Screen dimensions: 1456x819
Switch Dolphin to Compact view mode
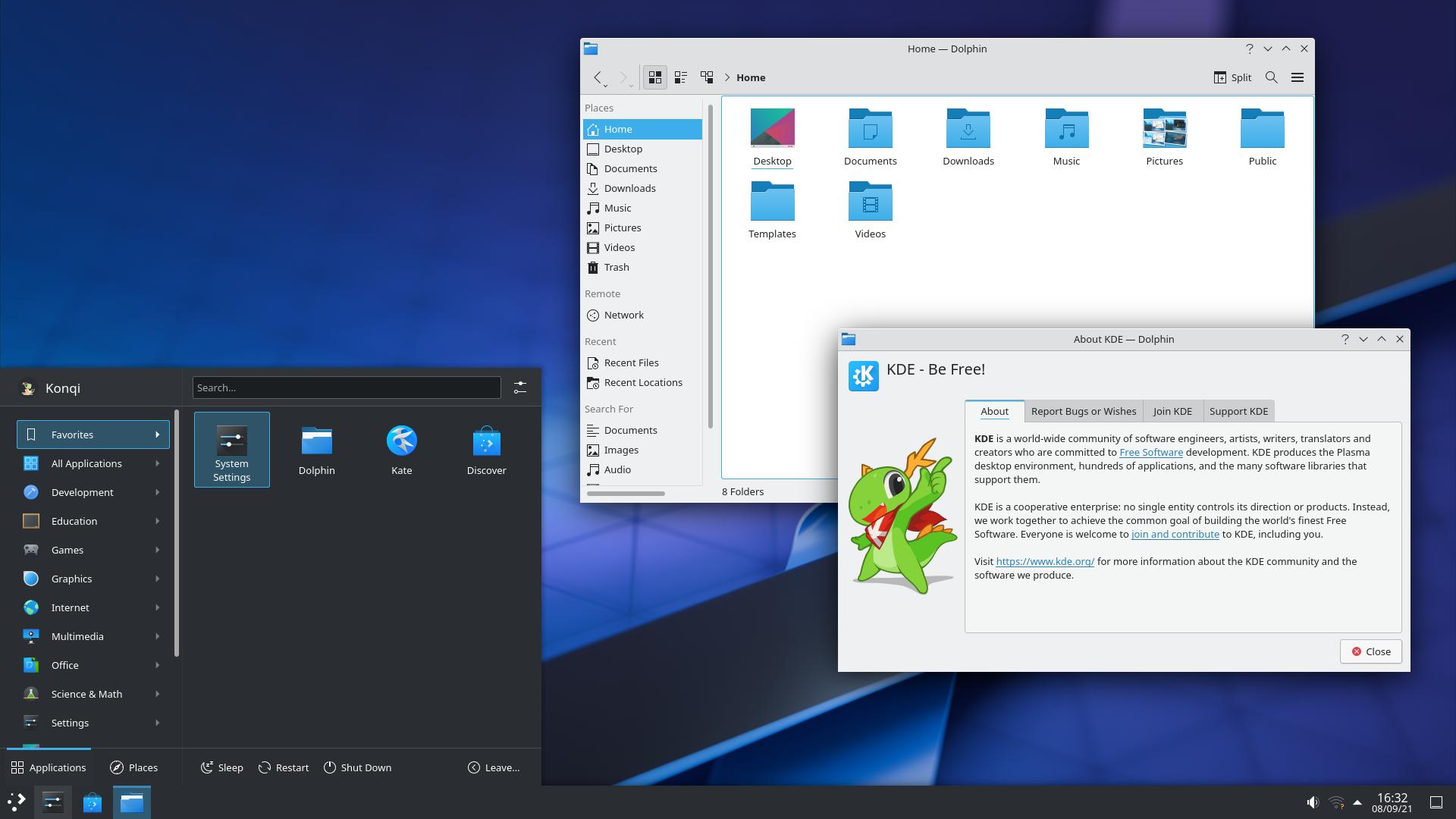[681, 77]
